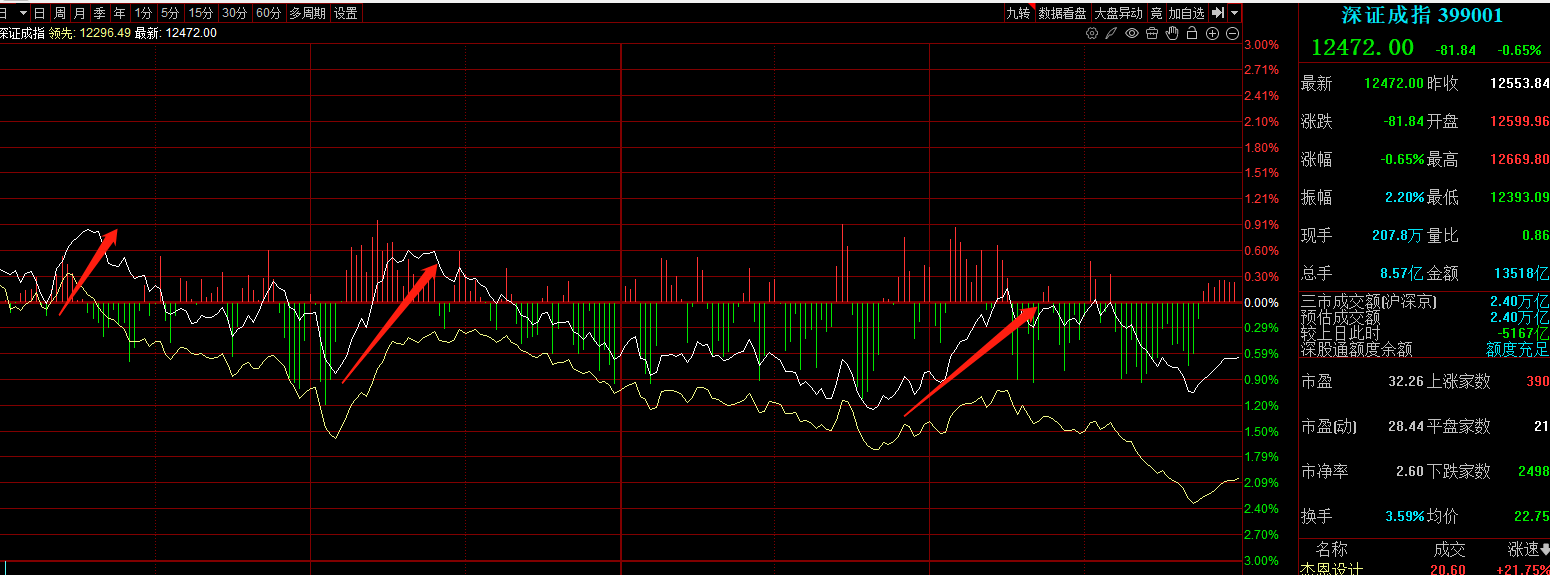Click the 深证成指 label above chart
Screen dimensions: 1550x575
coord(22,33)
